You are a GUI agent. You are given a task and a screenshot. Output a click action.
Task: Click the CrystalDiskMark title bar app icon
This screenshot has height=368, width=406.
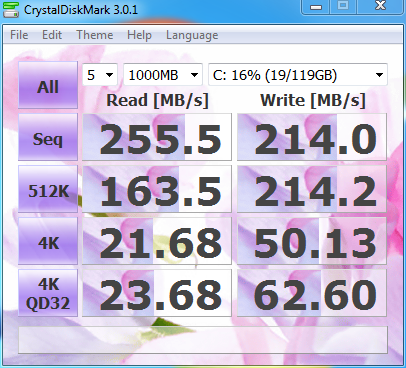pos(11,9)
